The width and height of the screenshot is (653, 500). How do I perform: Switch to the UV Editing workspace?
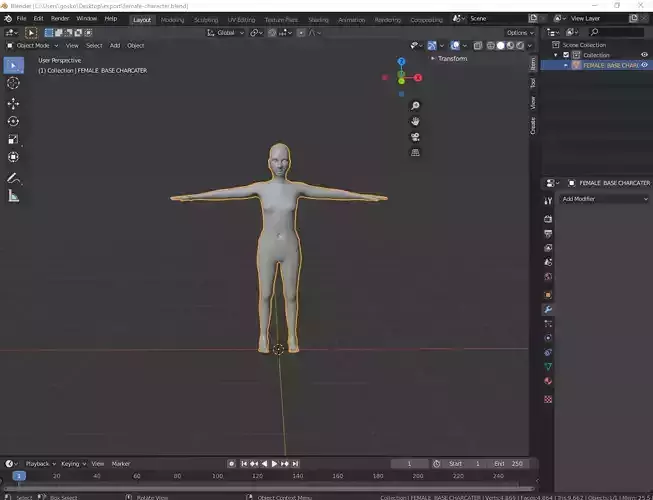coord(241,20)
